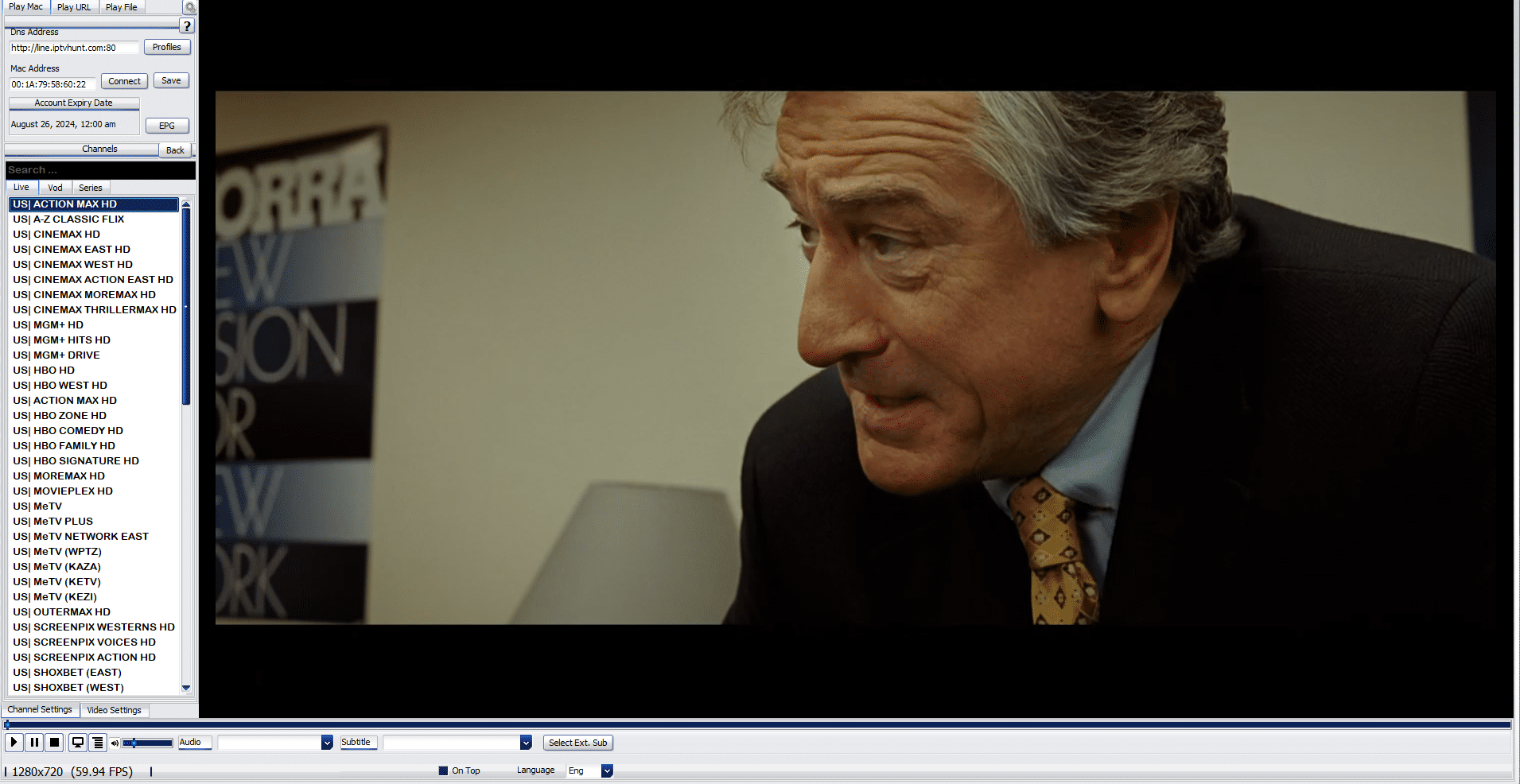The image size is (1520, 784).
Task: Select US| MOVIEPLEX HD channel
Action: (x=94, y=491)
